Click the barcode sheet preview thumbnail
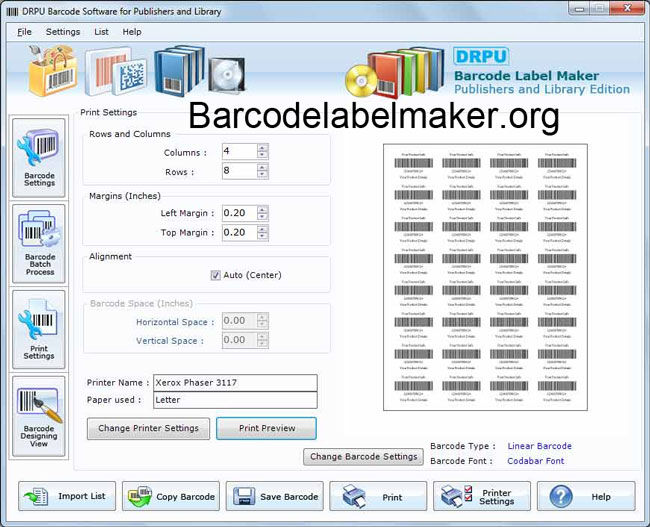Image resolution: width=650 pixels, height=527 pixels. click(x=485, y=277)
